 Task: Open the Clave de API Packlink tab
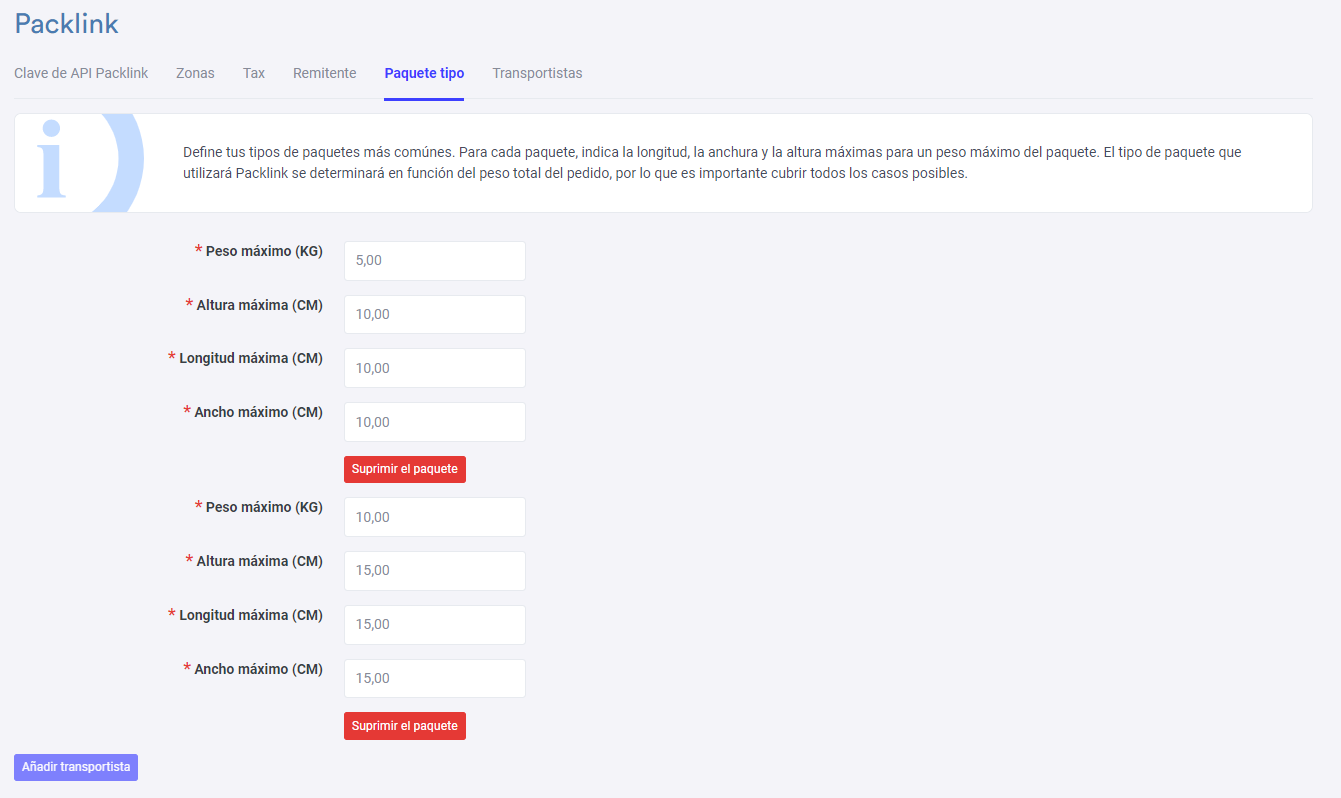[x=81, y=73]
